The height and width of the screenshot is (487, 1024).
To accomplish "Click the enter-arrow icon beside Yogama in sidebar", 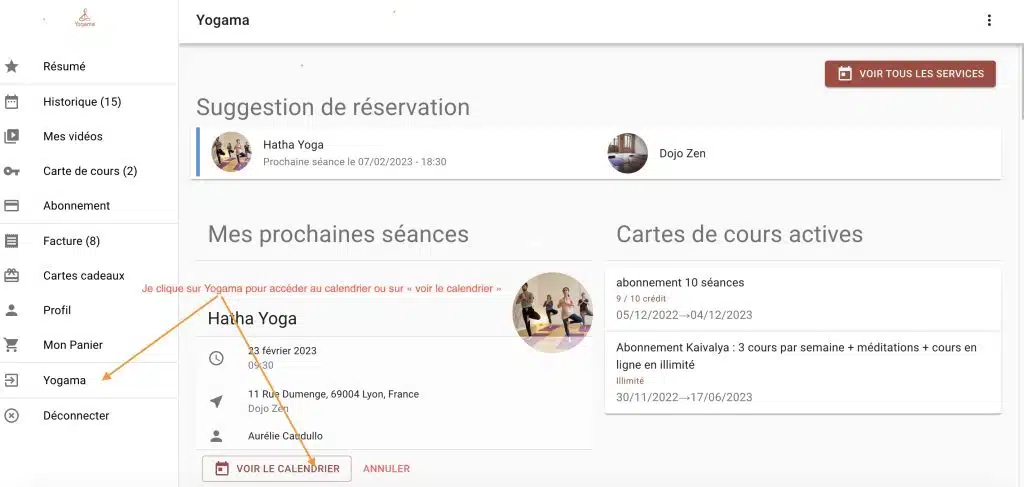I will pyautogui.click(x=11, y=380).
